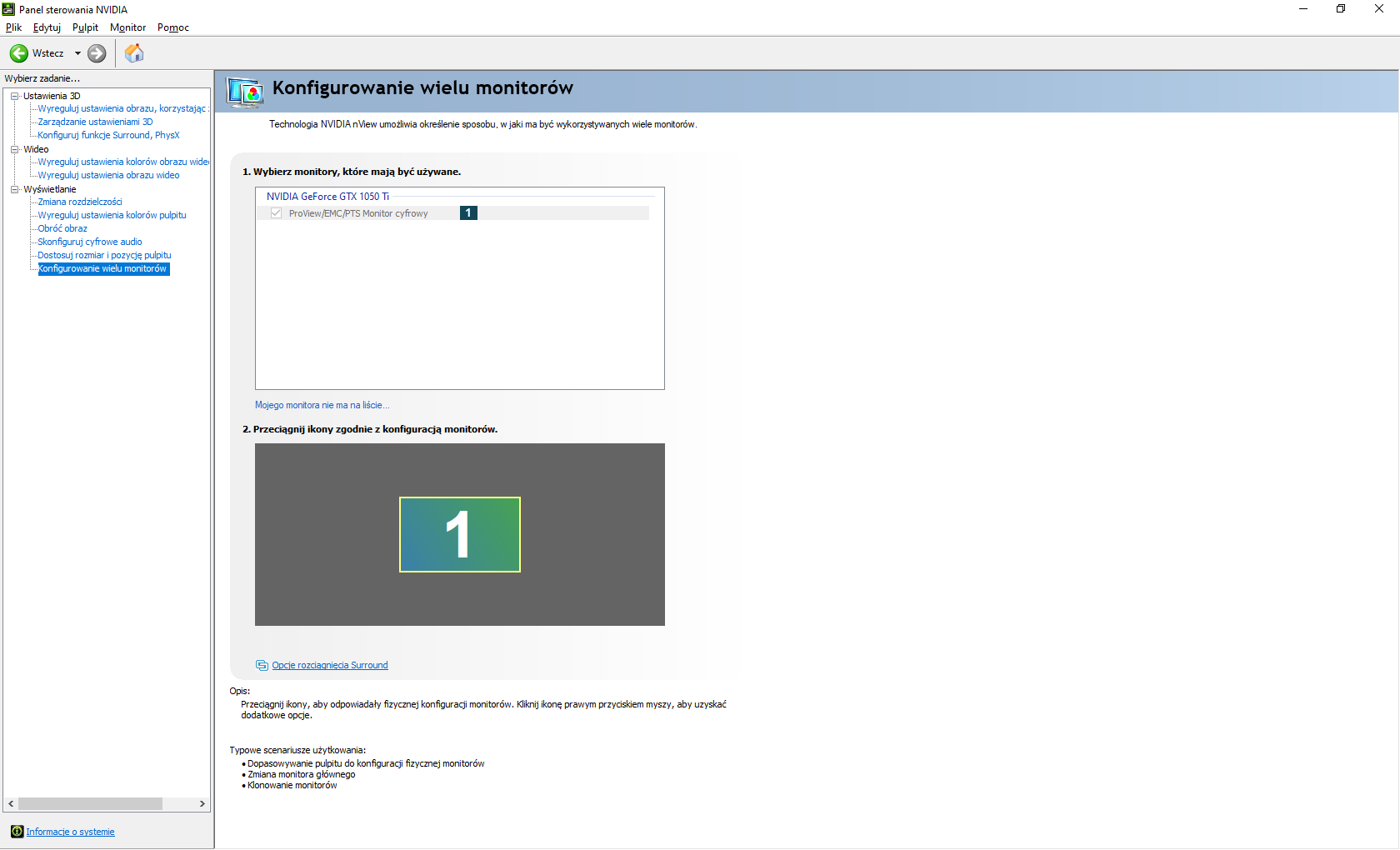Select Dostosuj rozmiar i pozycję pulpitu task
This screenshot has height=850, width=1400.
click(104, 255)
